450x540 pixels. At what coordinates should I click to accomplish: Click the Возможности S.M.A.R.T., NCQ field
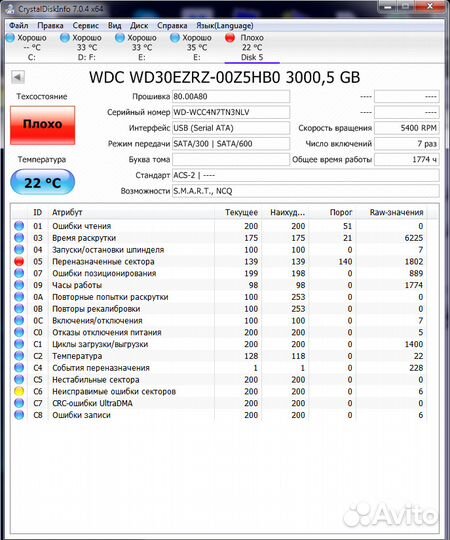(306, 191)
